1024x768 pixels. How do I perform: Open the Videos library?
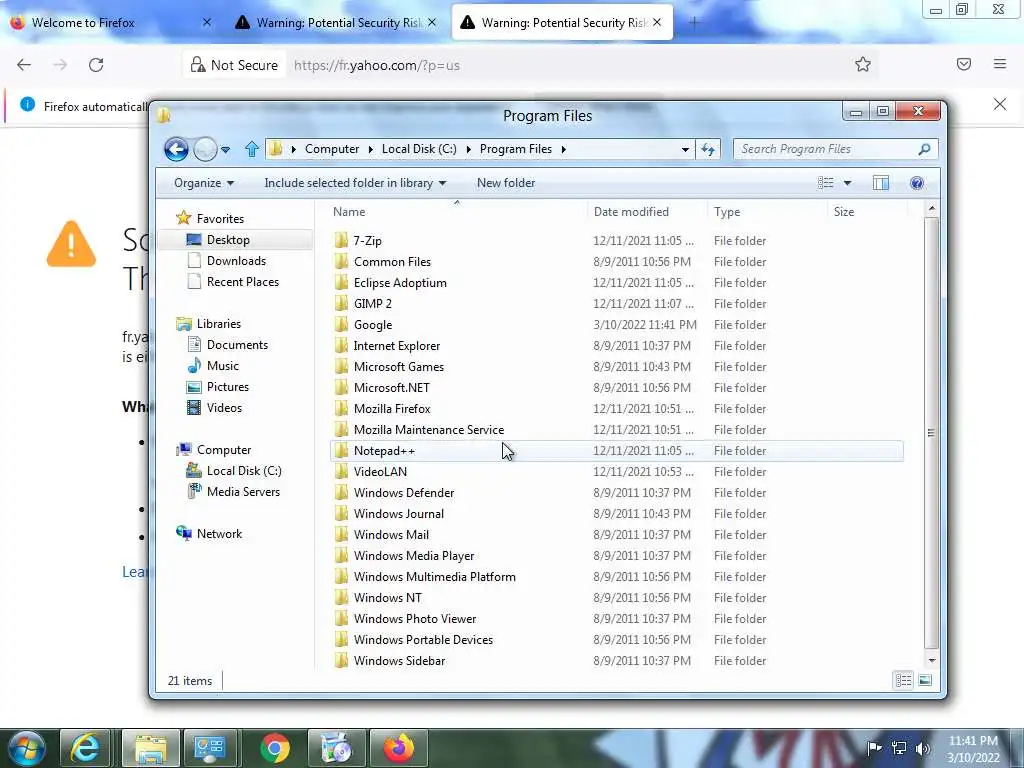coord(224,408)
